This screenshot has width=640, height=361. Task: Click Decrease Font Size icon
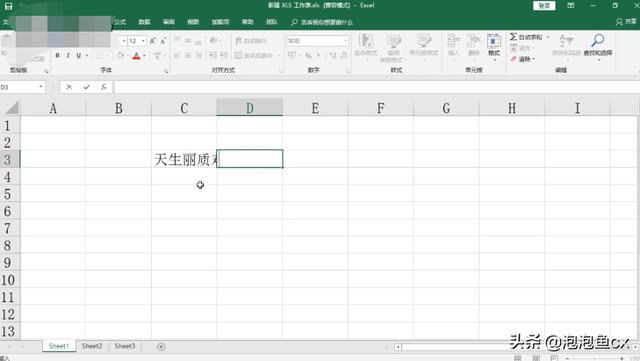[163, 41]
